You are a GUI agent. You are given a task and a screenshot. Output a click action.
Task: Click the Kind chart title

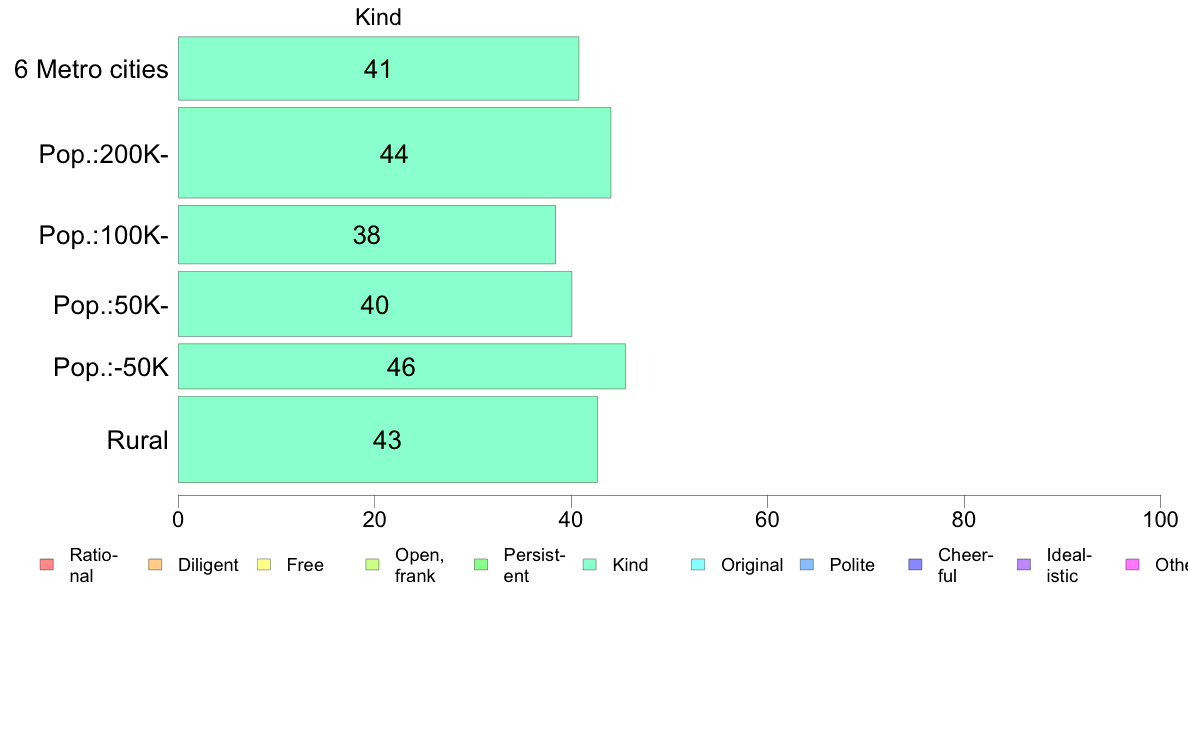point(378,17)
